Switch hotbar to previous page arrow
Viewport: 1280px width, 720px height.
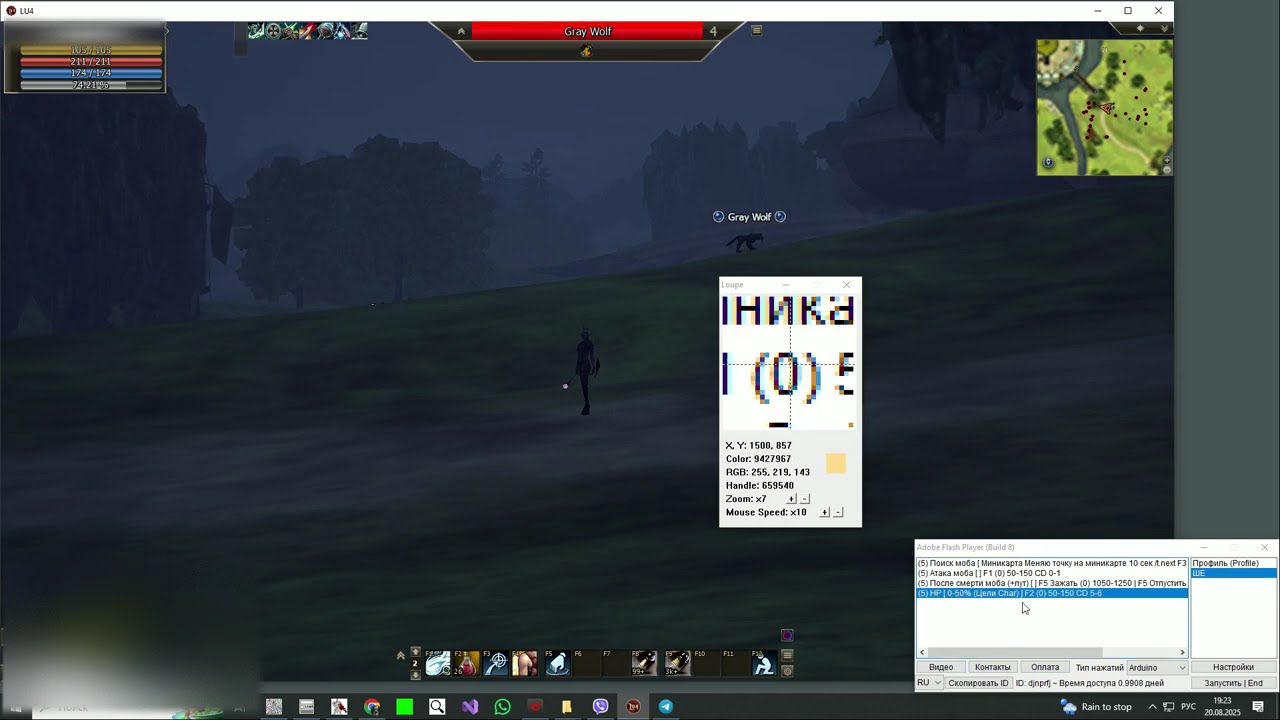(x=416, y=652)
